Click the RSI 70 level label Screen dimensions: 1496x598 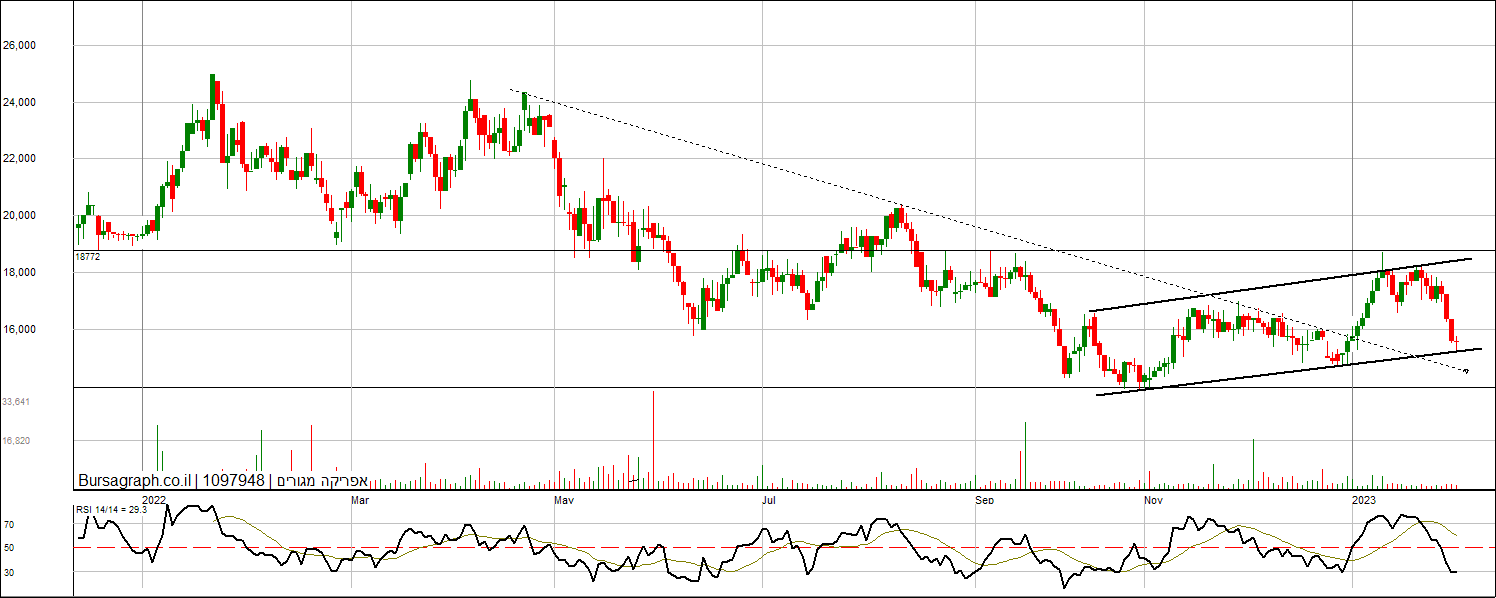point(8,524)
